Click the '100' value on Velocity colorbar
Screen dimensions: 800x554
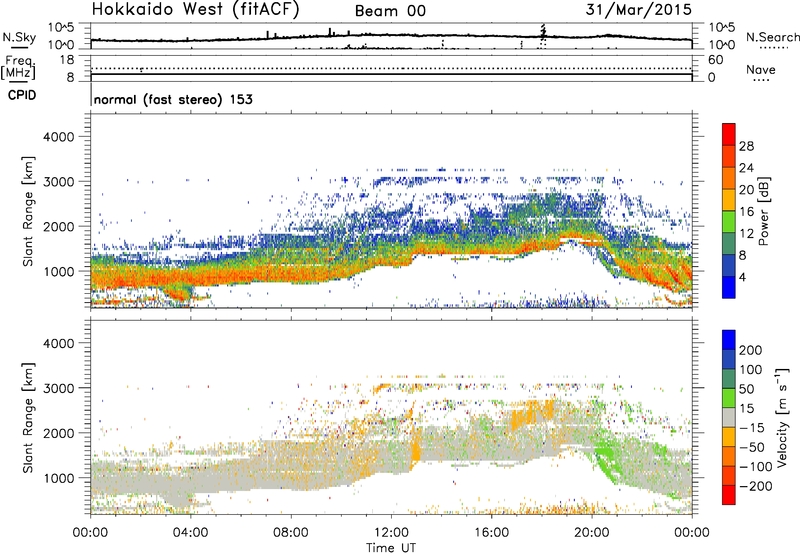click(x=750, y=370)
